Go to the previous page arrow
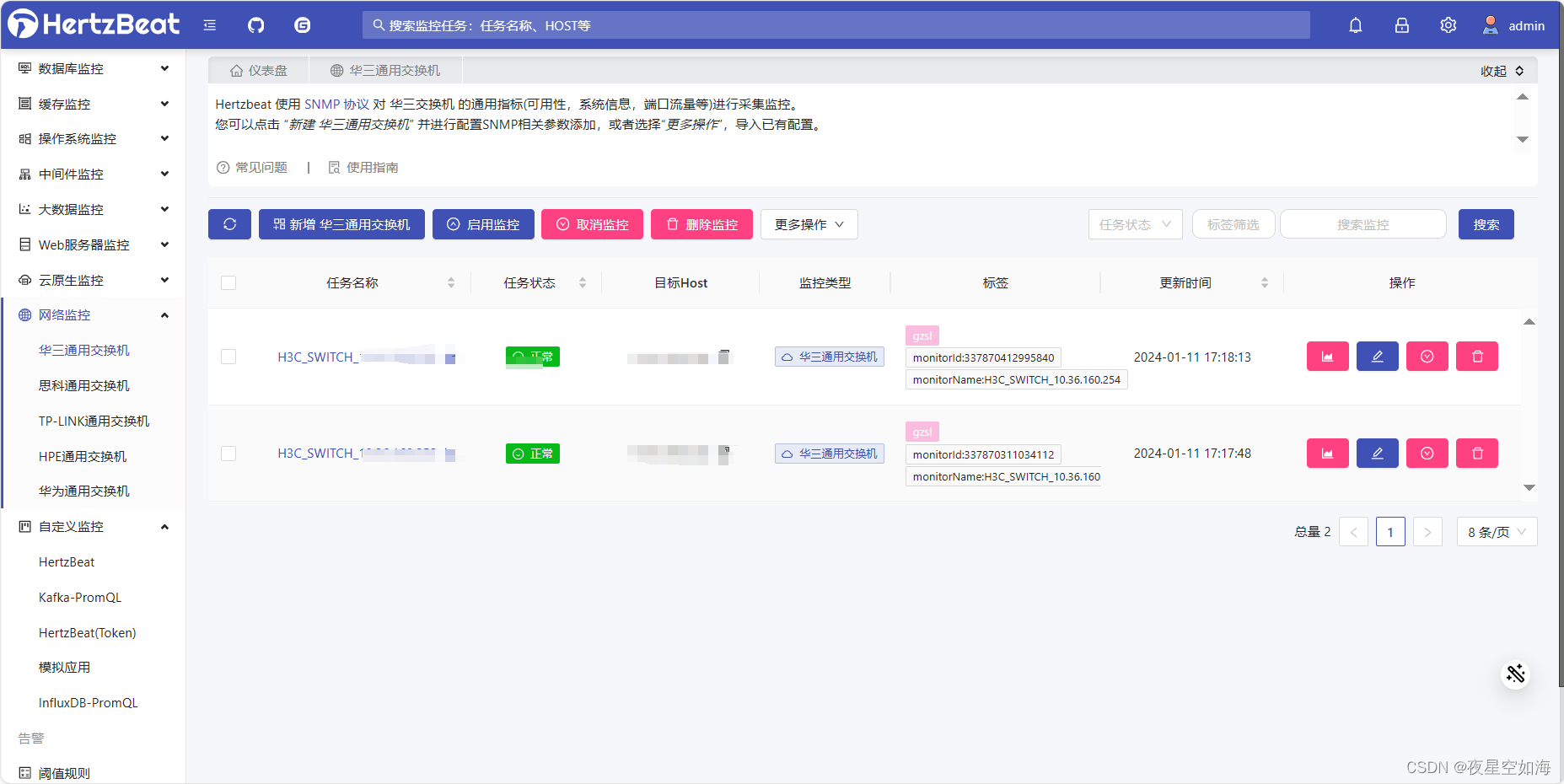This screenshot has width=1564, height=784. [x=1353, y=532]
